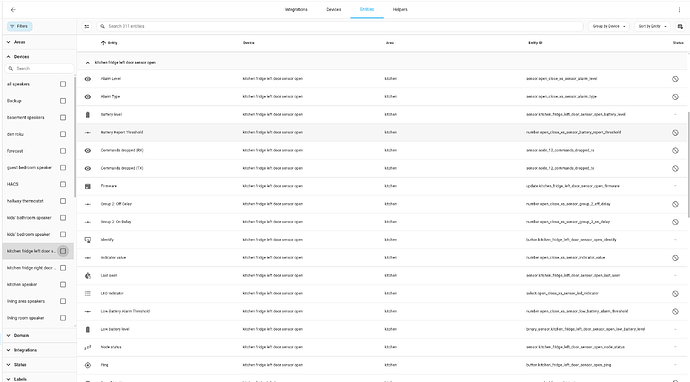Click the Filters button
Viewport: 690px width, 382px height.
[x=19, y=26]
